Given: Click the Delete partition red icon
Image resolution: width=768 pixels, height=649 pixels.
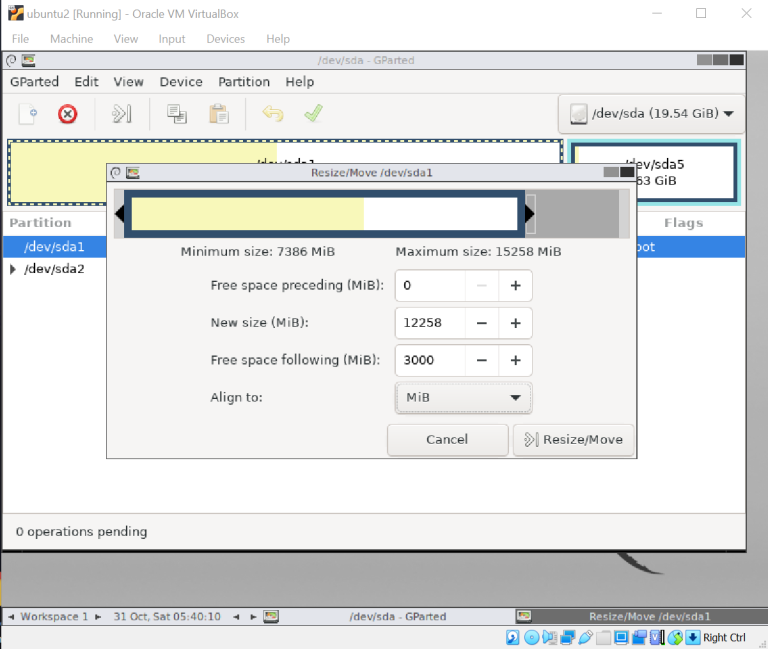Looking at the screenshot, I should click(x=68, y=114).
